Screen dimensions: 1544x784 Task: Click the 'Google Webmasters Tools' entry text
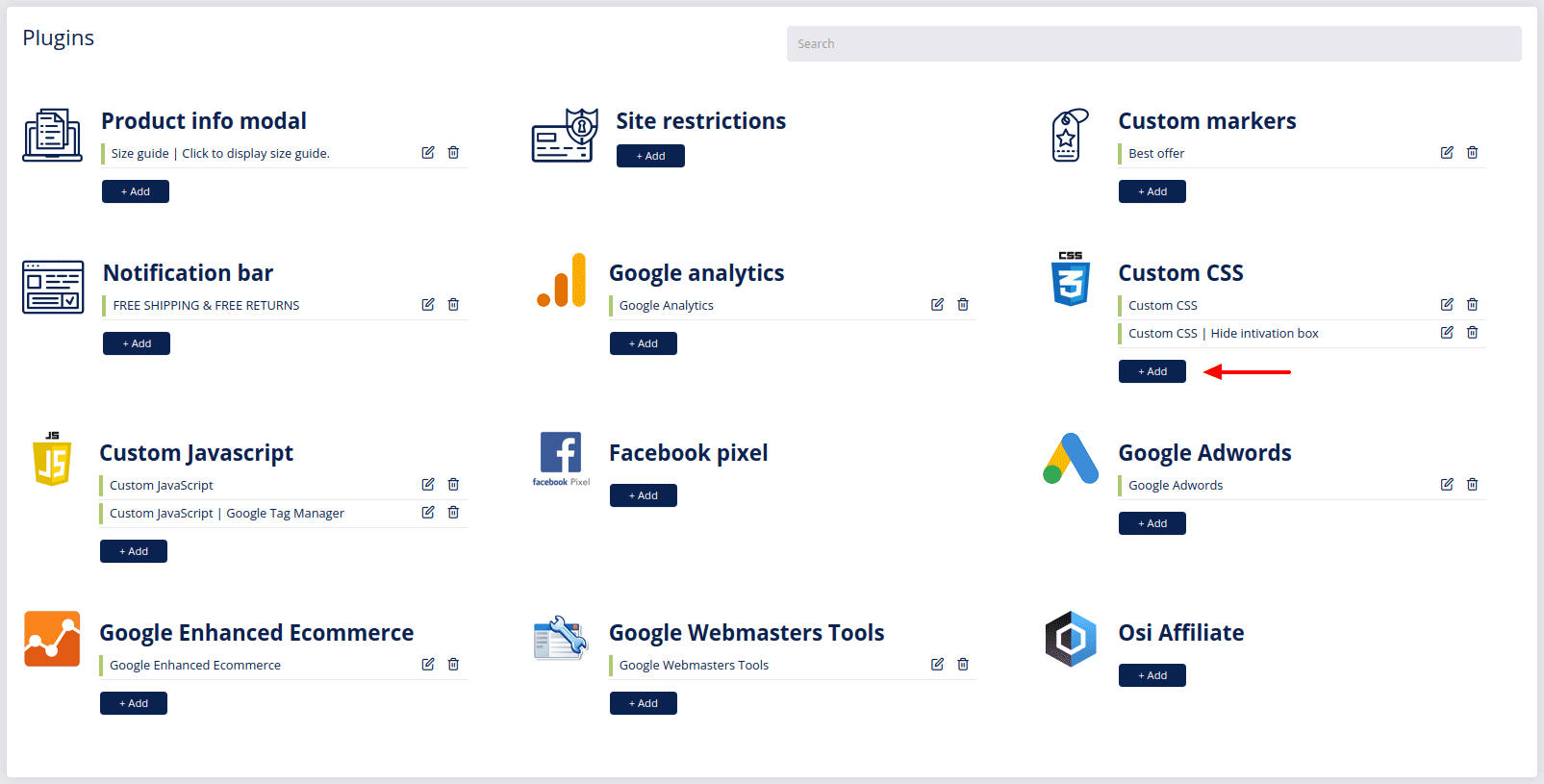pos(694,665)
